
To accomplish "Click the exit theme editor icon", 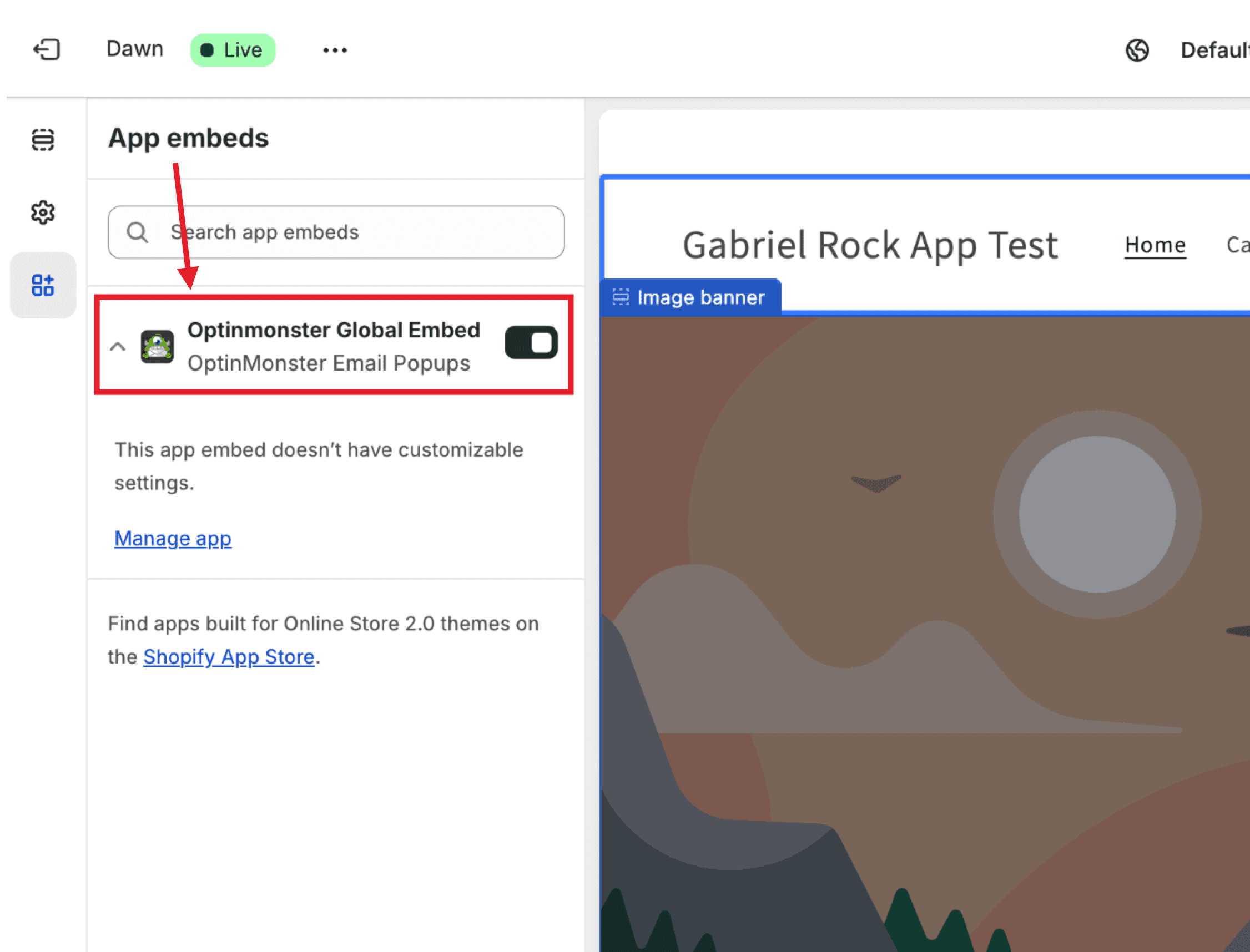I will (x=46, y=50).
